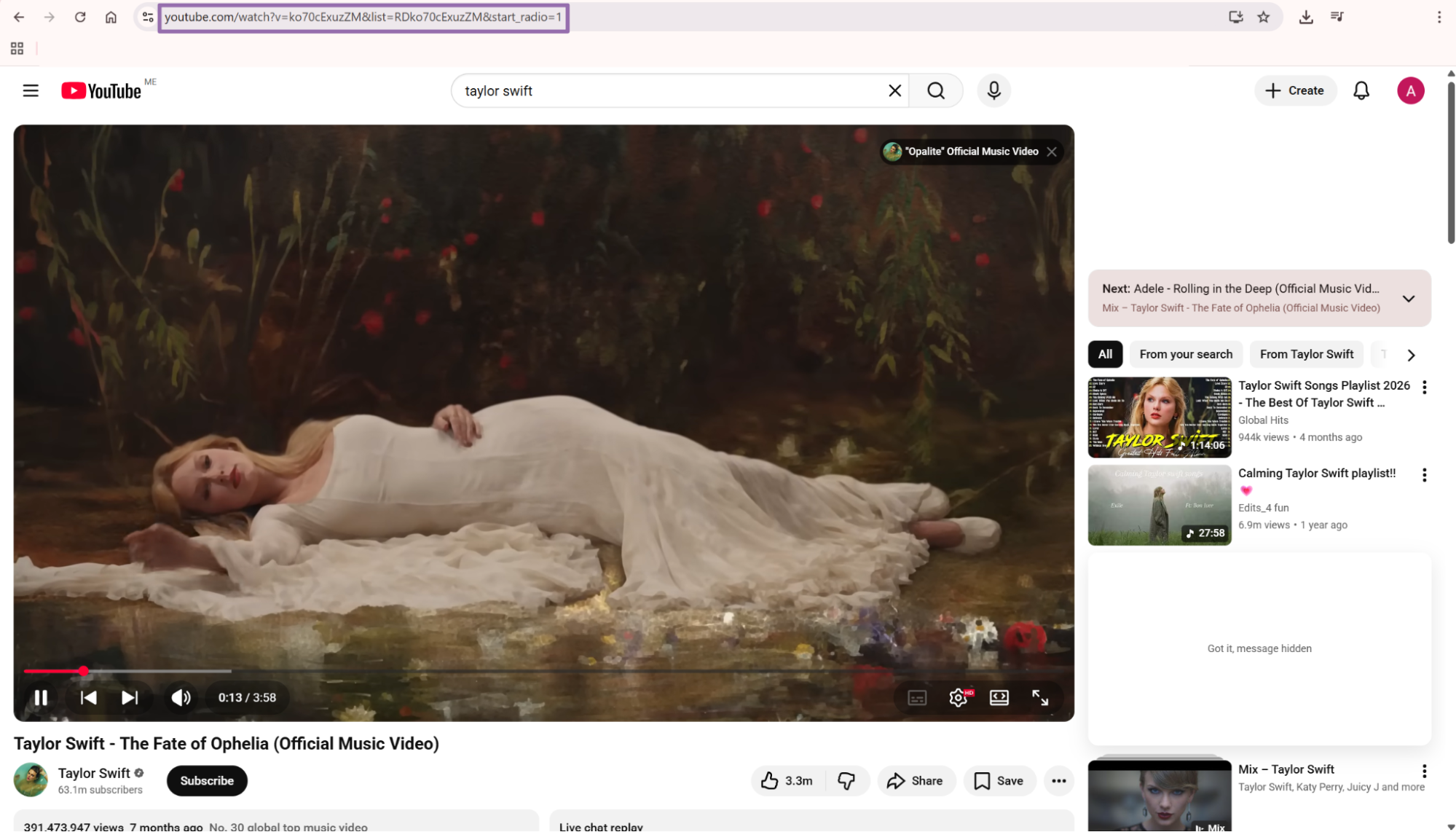Viewport: 1456px width, 832px height.
Task: Bookmark this page with the star icon
Action: pos(1264,17)
